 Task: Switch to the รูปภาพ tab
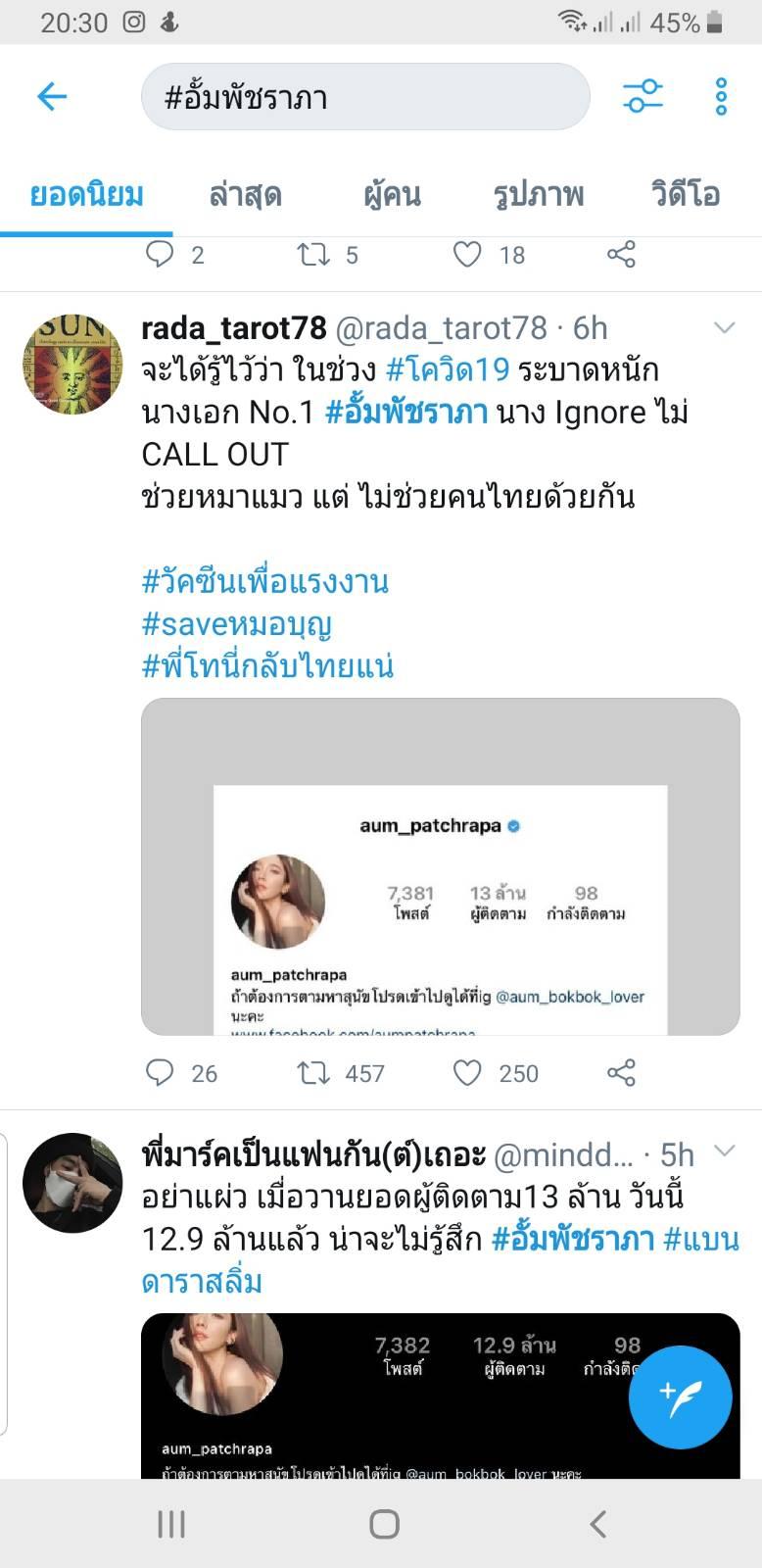click(x=539, y=194)
